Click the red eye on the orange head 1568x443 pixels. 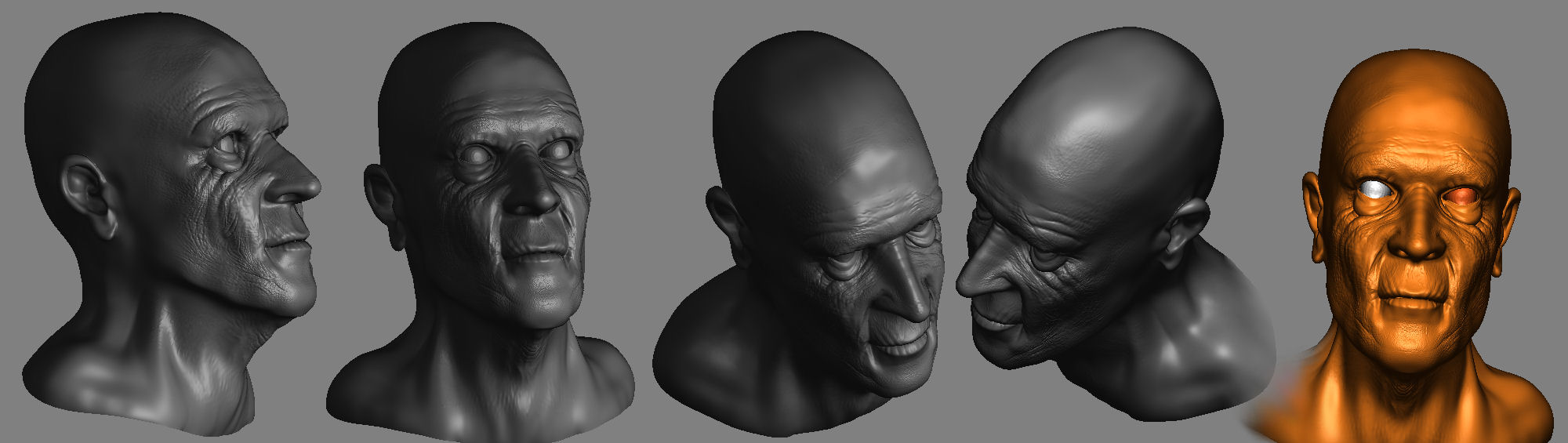tap(1462, 194)
